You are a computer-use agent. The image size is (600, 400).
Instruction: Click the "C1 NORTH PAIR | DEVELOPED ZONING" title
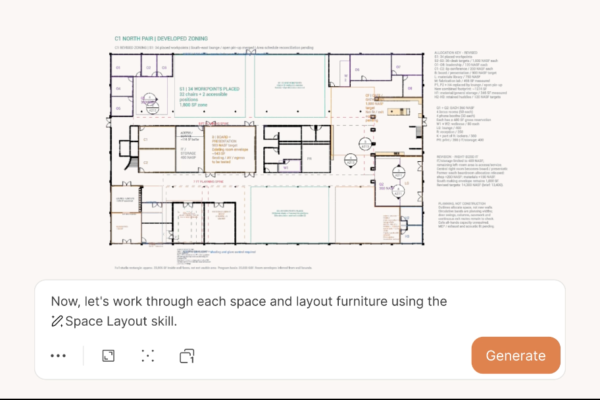[161, 39]
